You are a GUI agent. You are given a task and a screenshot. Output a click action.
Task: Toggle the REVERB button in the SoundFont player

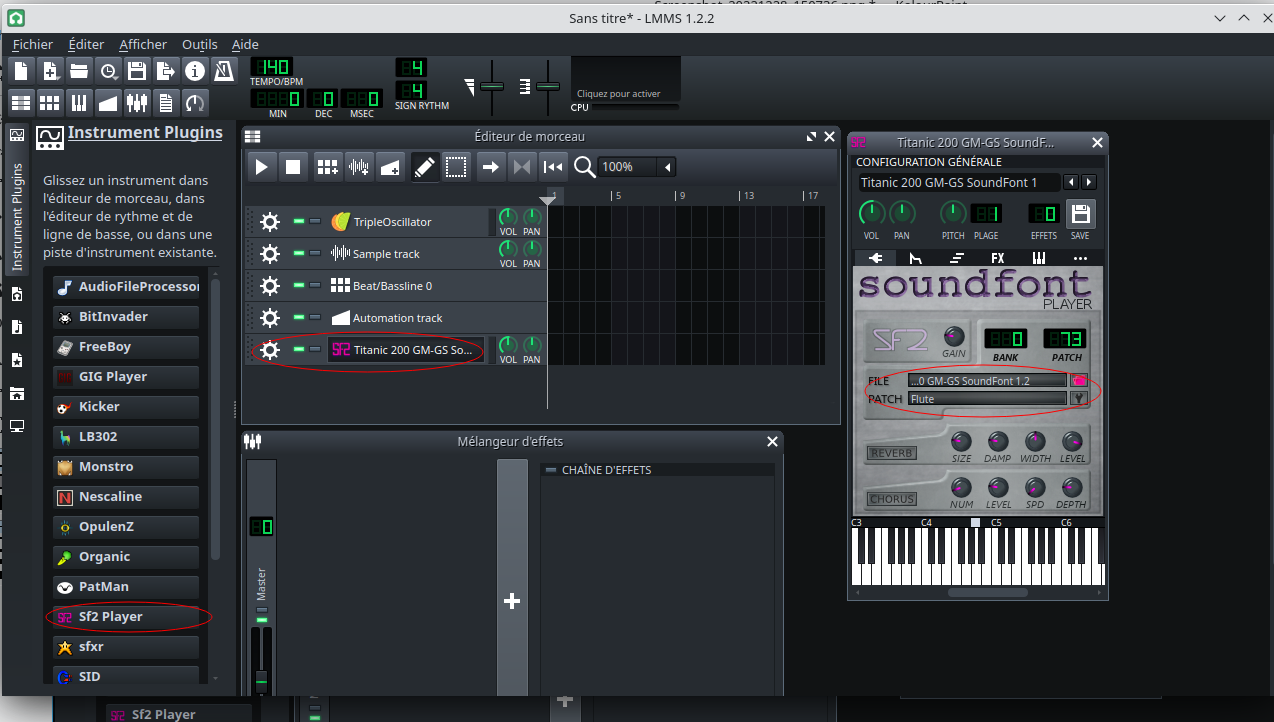[x=890, y=453]
